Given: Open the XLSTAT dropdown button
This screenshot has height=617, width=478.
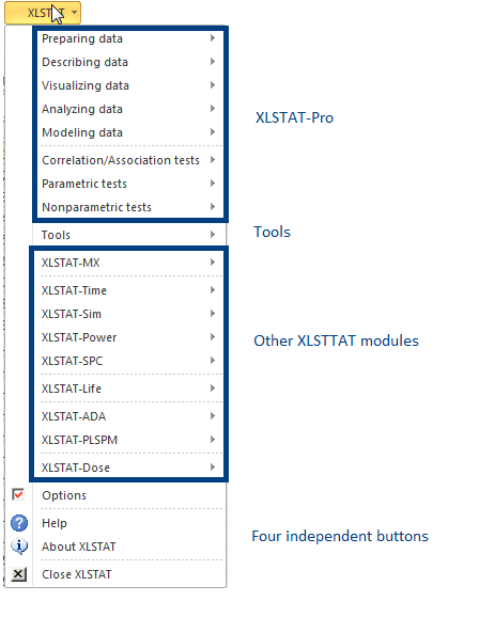Looking at the screenshot, I should pos(42,13).
